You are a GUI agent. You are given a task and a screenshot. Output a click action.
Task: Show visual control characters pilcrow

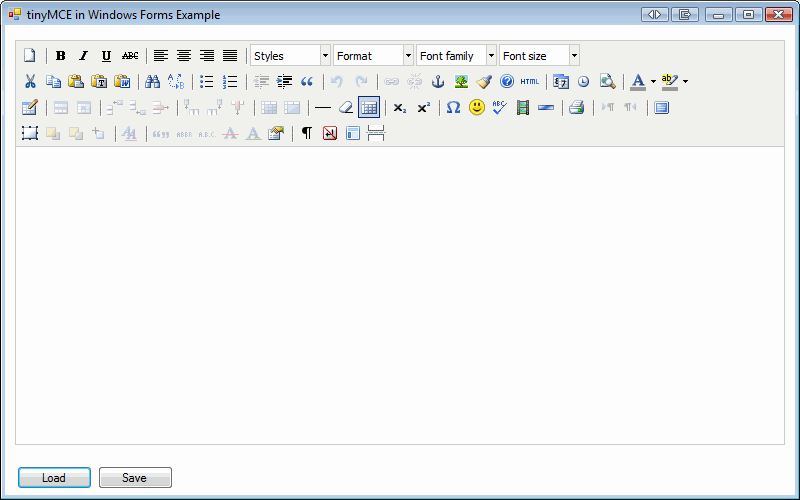tap(306, 133)
